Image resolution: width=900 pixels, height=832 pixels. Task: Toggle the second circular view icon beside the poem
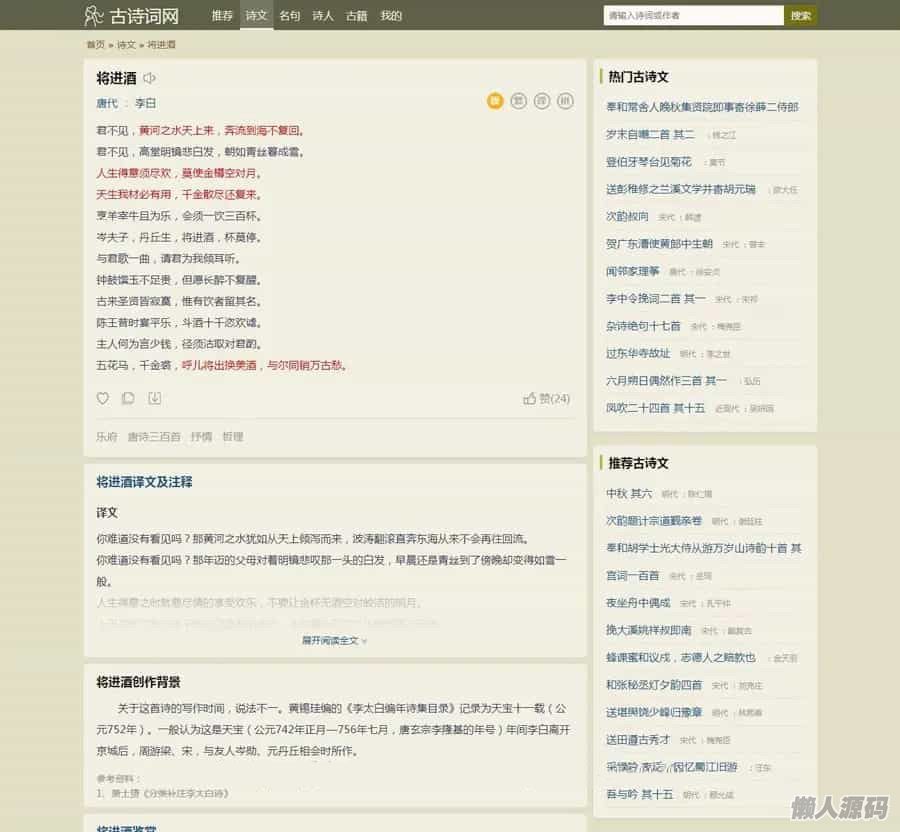pos(518,100)
